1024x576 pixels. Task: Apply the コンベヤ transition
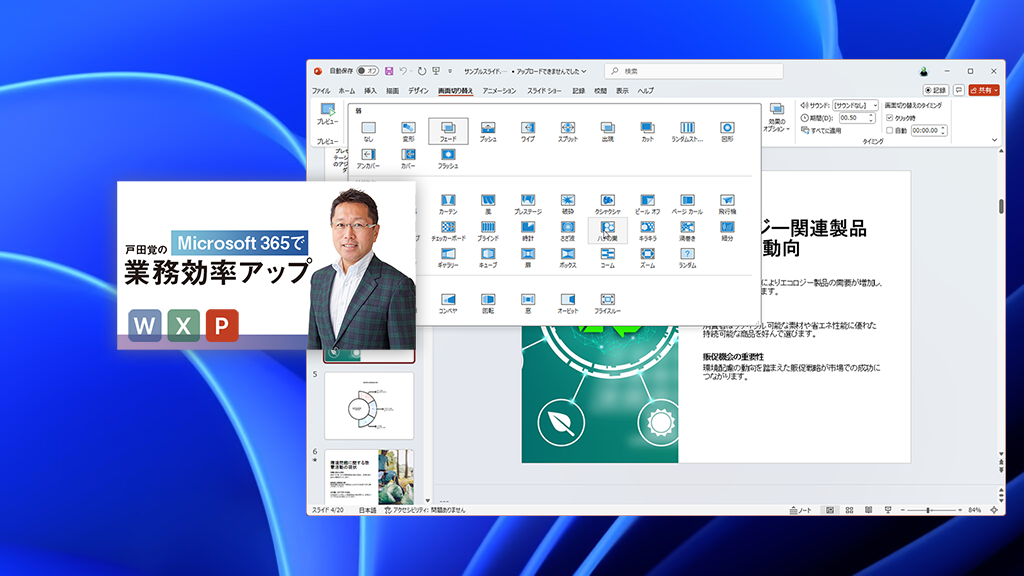pyautogui.click(x=448, y=303)
